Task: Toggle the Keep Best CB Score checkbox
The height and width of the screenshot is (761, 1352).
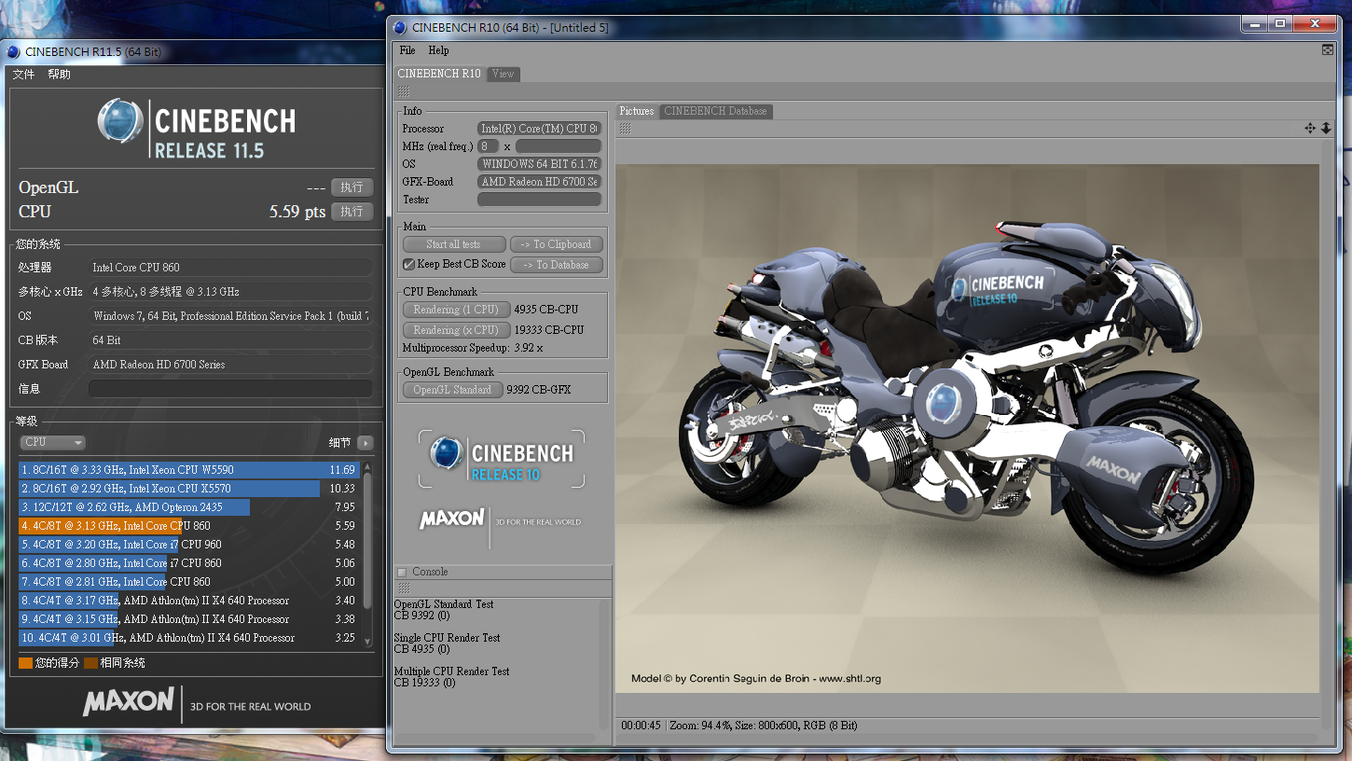Action: click(409, 265)
